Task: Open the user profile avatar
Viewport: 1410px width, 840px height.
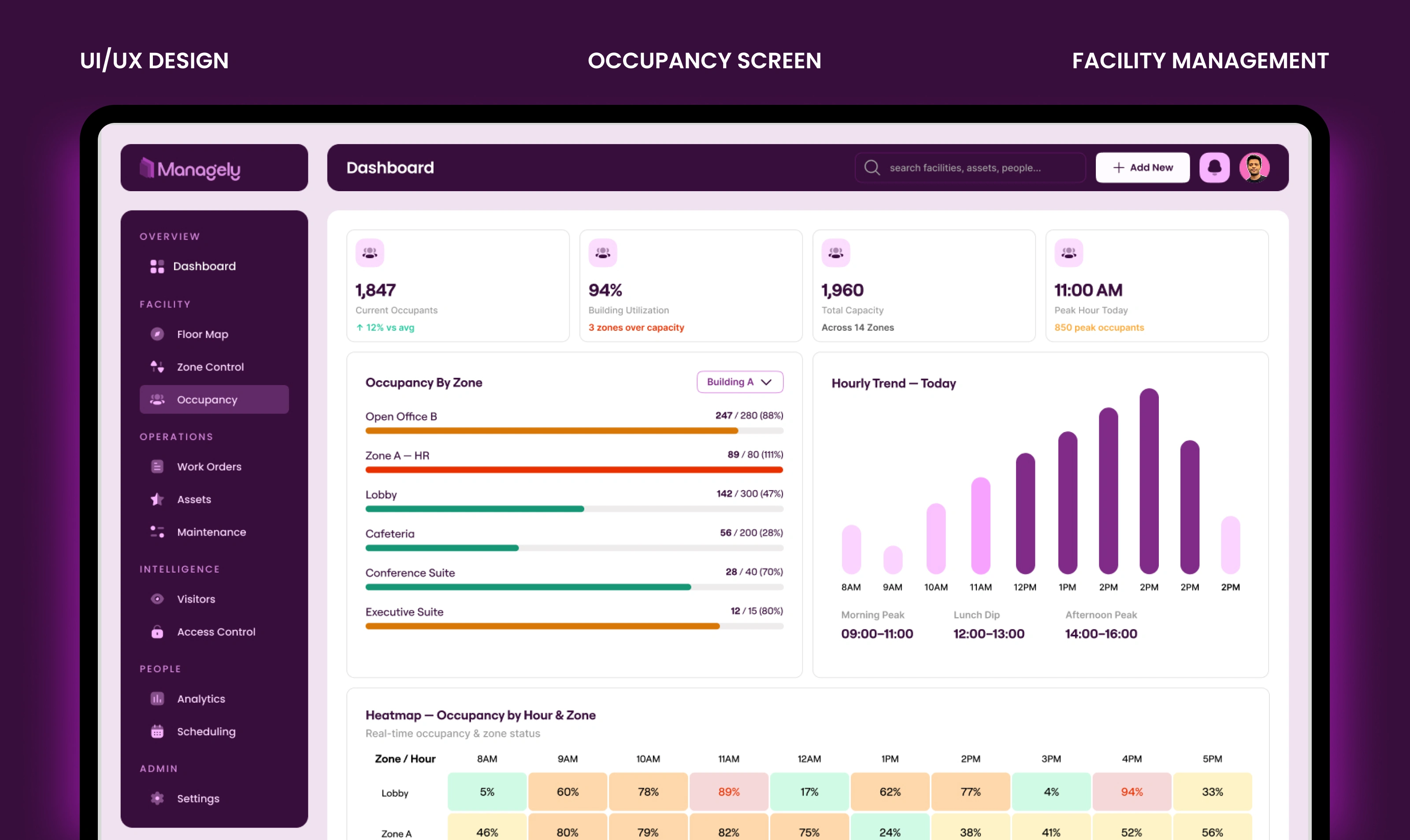Action: [x=1254, y=167]
